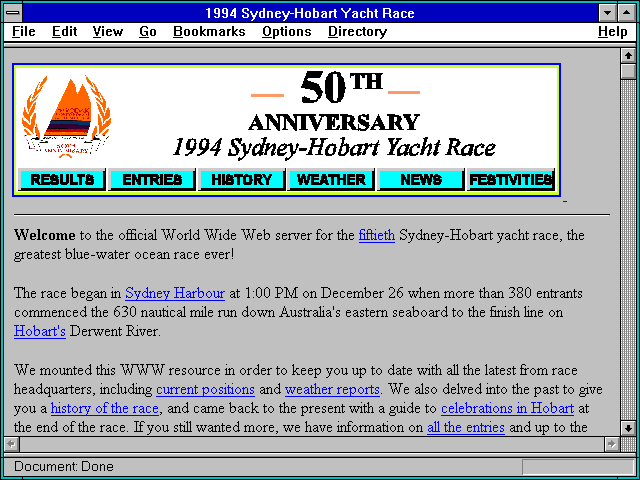Follow the 'Sydney Harbour' link

(x=175, y=293)
